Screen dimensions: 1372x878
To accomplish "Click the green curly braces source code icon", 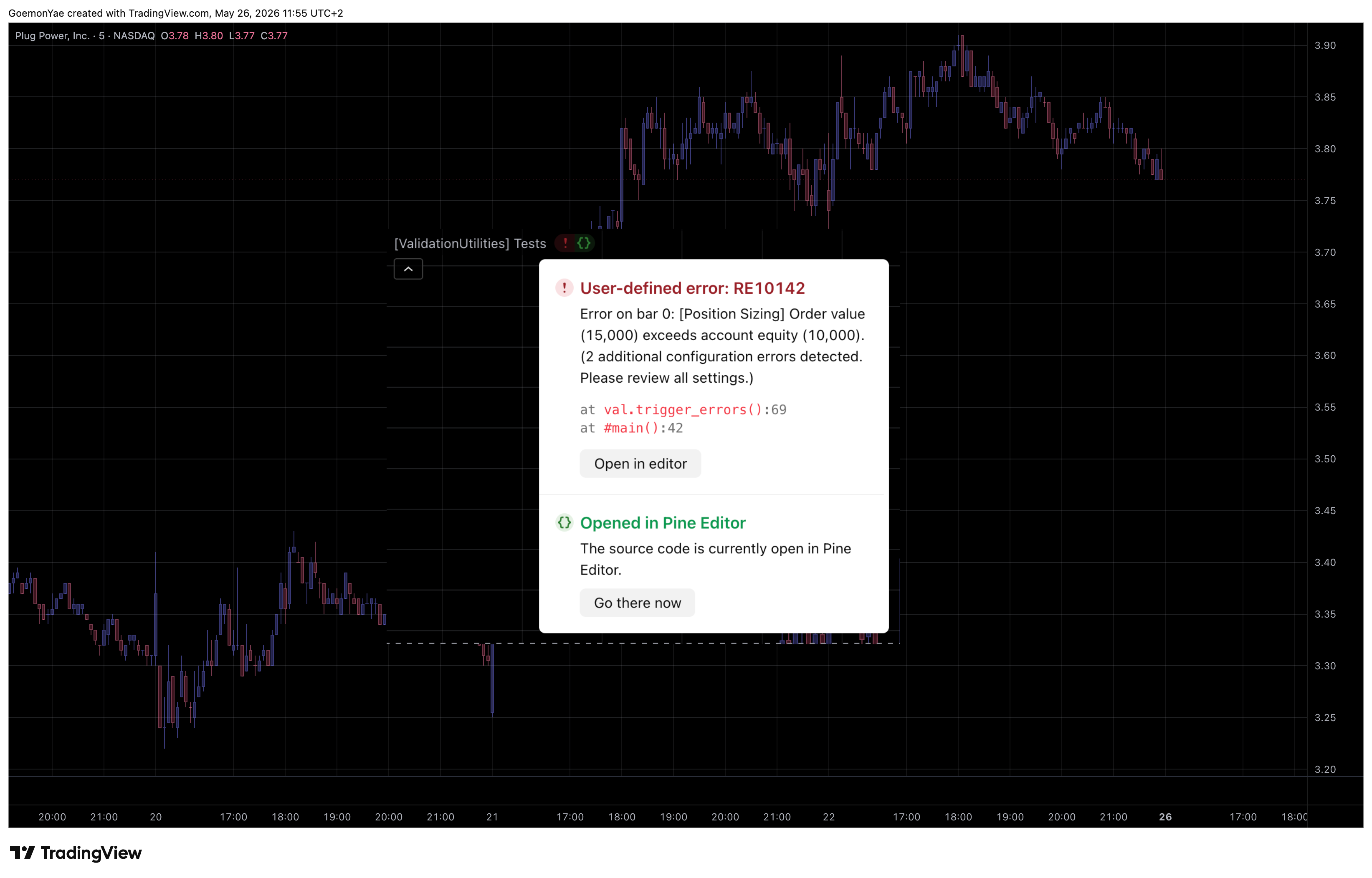I will tap(584, 243).
